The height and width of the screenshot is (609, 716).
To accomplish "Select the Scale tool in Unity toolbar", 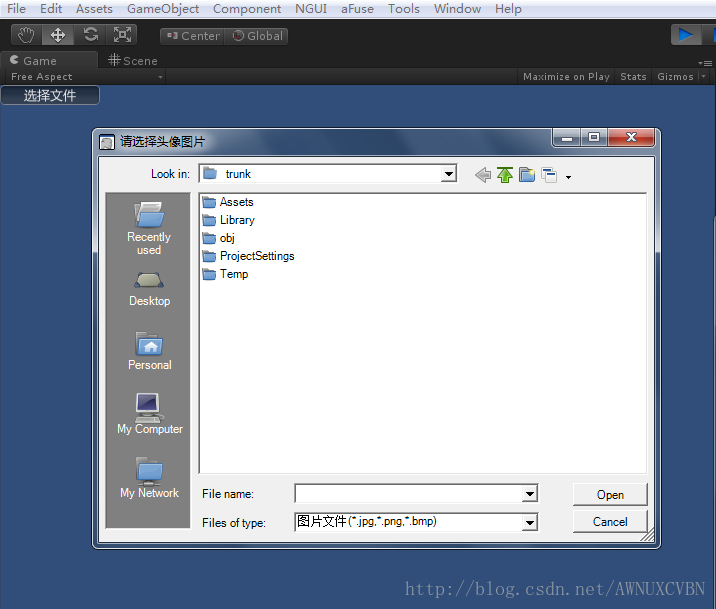I will (x=122, y=35).
